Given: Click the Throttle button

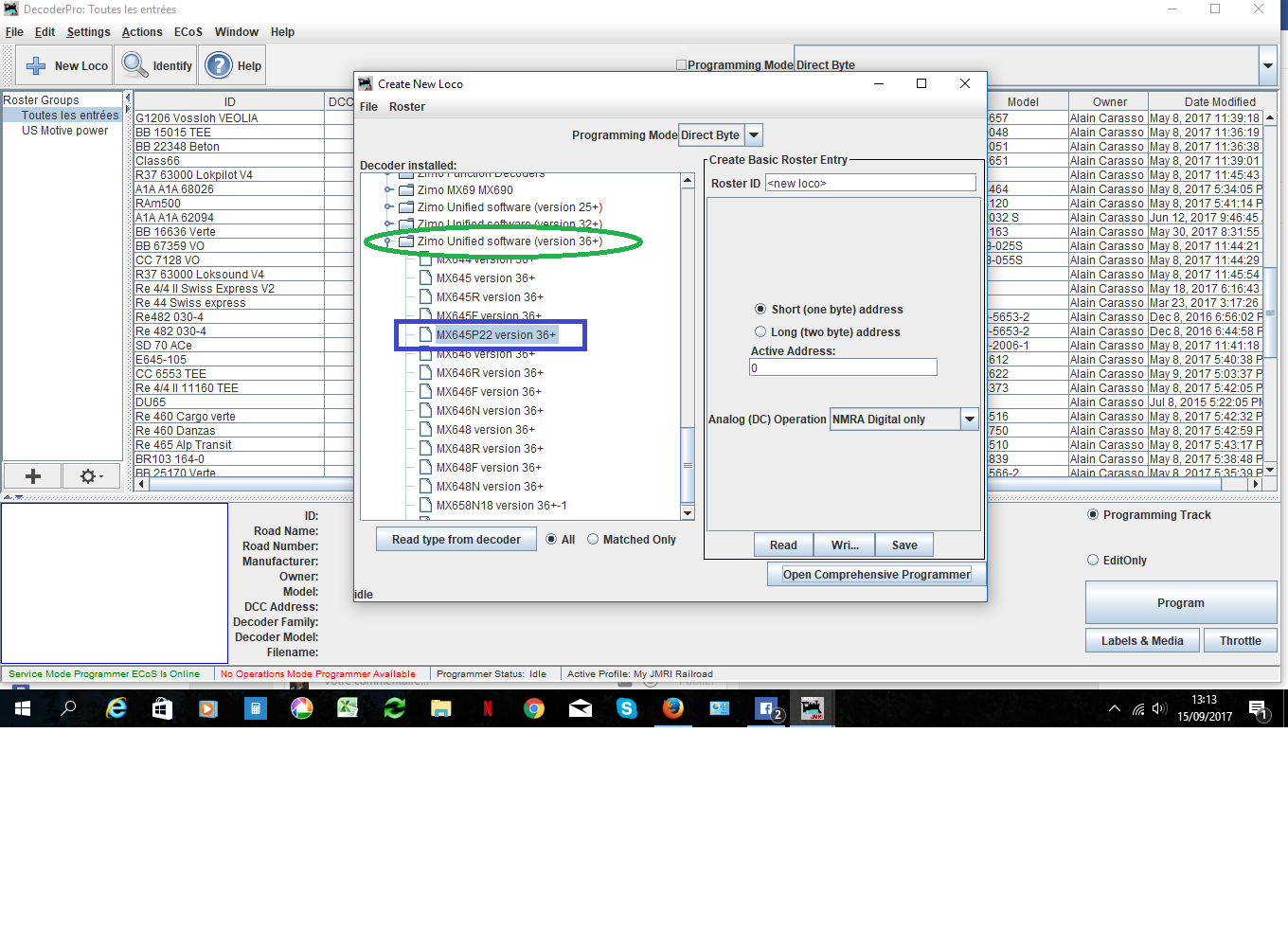Looking at the screenshot, I should pyautogui.click(x=1241, y=641).
